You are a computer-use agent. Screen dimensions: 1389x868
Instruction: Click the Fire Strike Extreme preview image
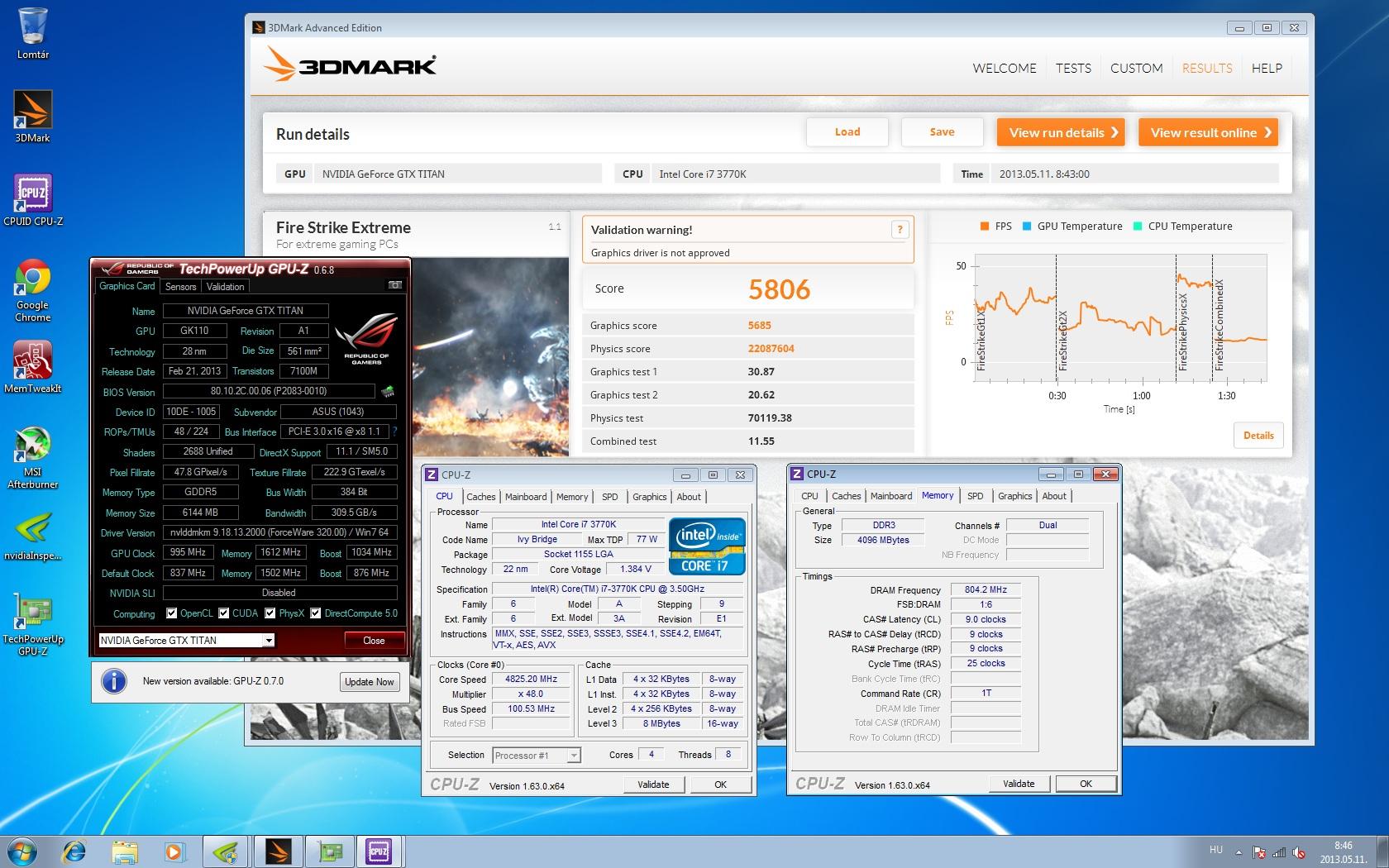point(489,355)
